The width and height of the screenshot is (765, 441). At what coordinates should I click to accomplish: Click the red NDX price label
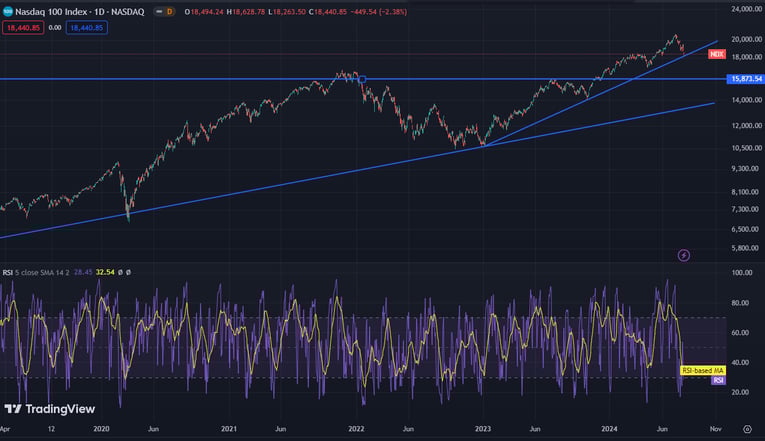(x=717, y=54)
